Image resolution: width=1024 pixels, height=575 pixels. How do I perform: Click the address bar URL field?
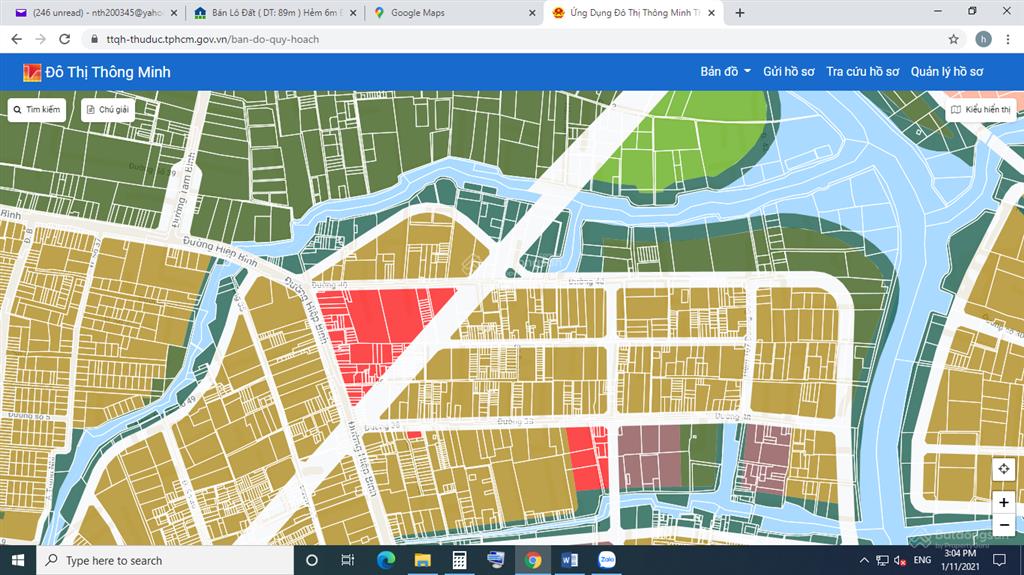point(500,39)
